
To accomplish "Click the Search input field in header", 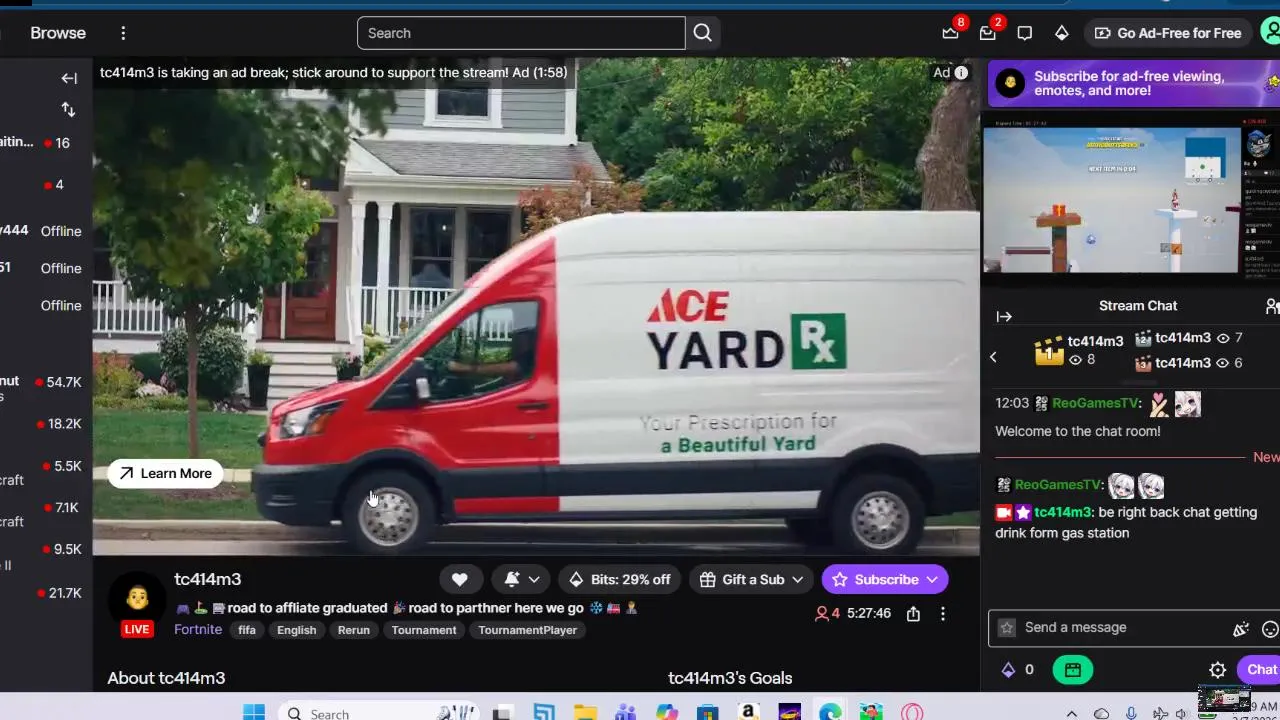I will tap(521, 33).
